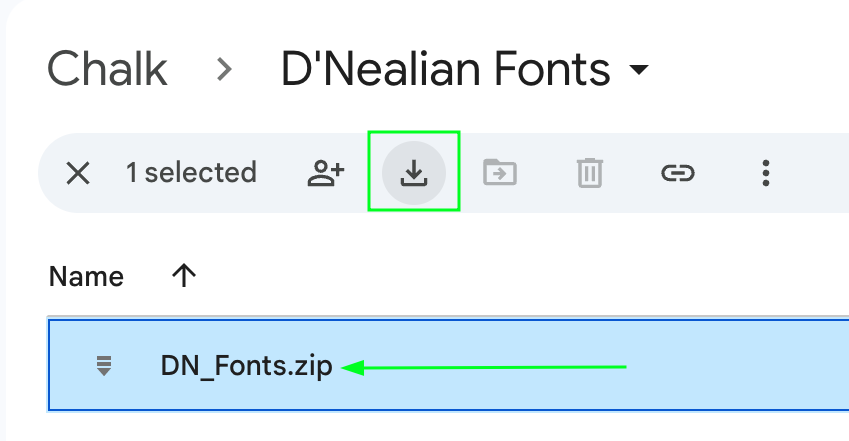Image resolution: width=849 pixels, height=441 pixels.
Task: Reverse sort order with the up arrow
Action: click(183, 277)
